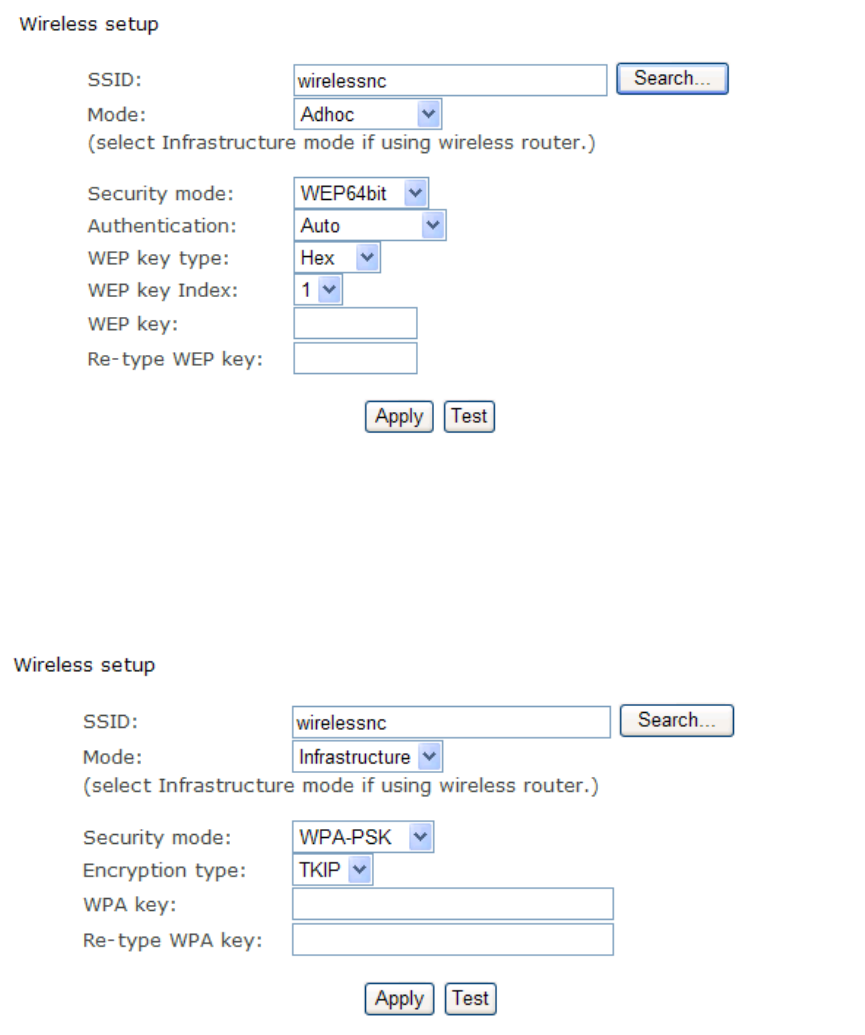This screenshot has width=865, height=1035.
Task: Expand the WEP64bit Security mode dropdown
Action: pos(361,194)
